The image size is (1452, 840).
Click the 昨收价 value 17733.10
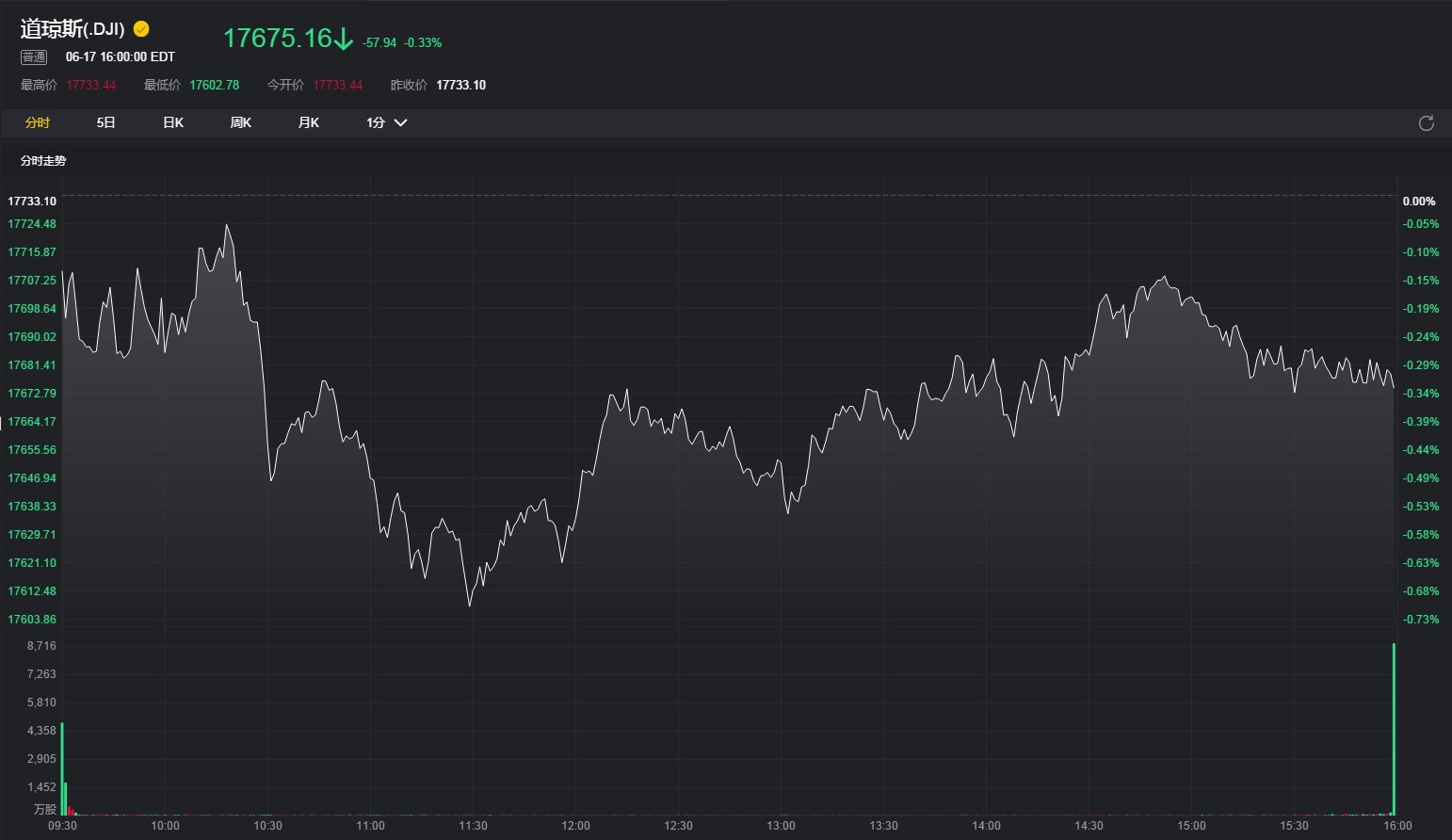coord(461,85)
